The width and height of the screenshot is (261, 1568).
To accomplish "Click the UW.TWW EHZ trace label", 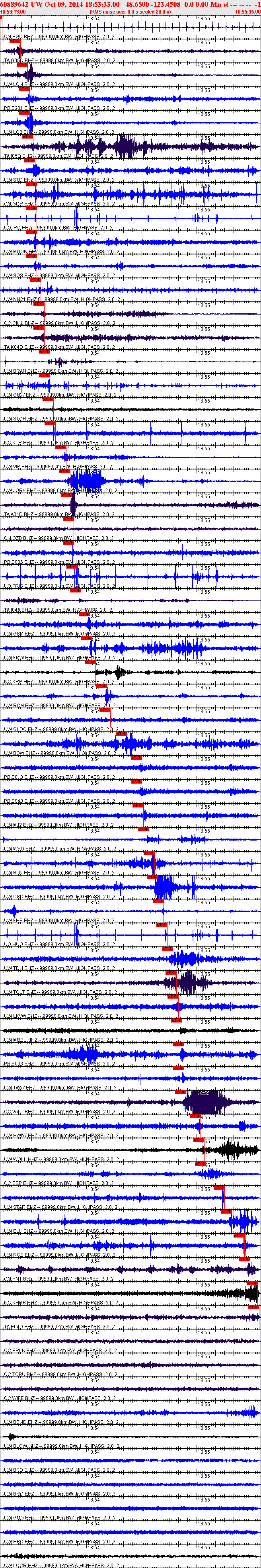I will click(60, 1087).
